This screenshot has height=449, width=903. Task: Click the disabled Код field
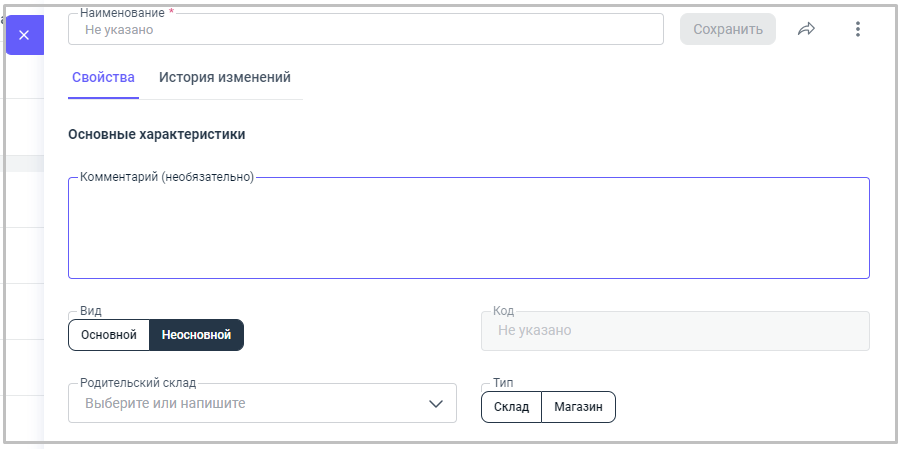tap(675, 331)
